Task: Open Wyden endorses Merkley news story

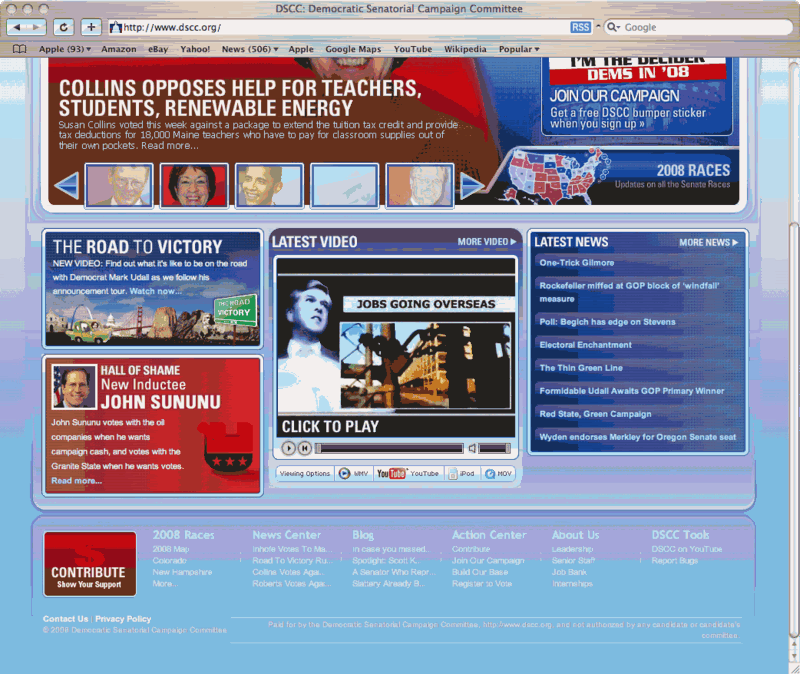Action: tap(638, 437)
